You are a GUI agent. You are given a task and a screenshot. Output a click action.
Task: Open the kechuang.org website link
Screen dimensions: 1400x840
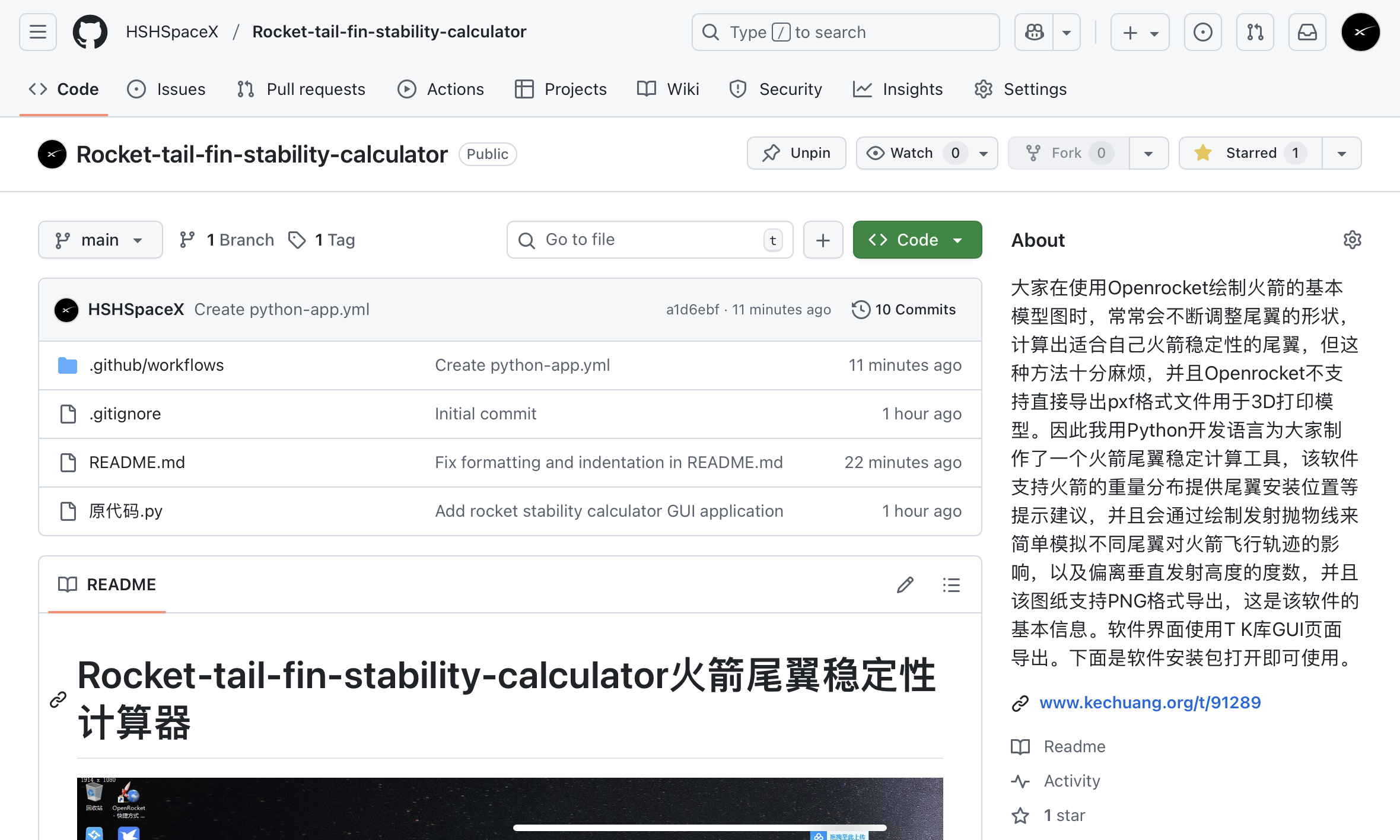pyautogui.click(x=1150, y=702)
